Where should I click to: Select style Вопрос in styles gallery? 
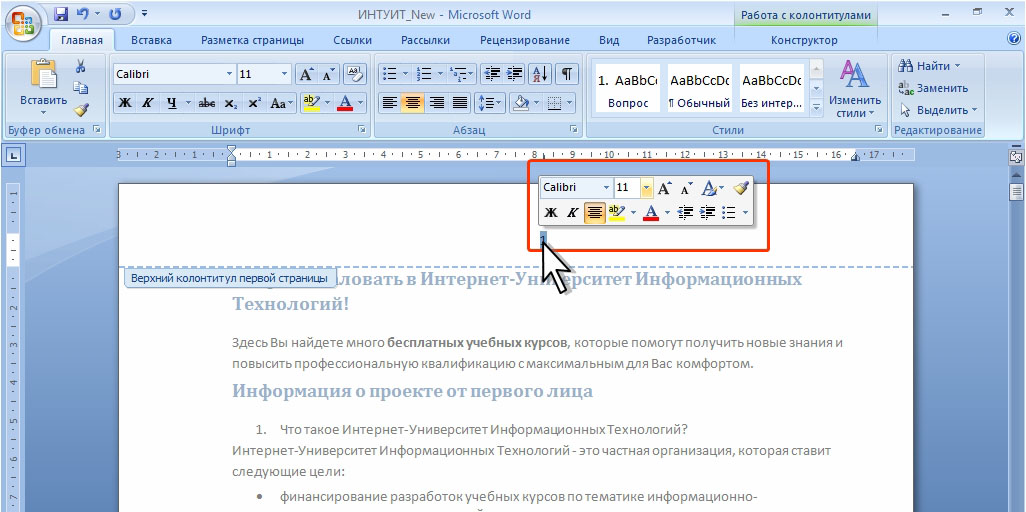[x=627, y=88]
